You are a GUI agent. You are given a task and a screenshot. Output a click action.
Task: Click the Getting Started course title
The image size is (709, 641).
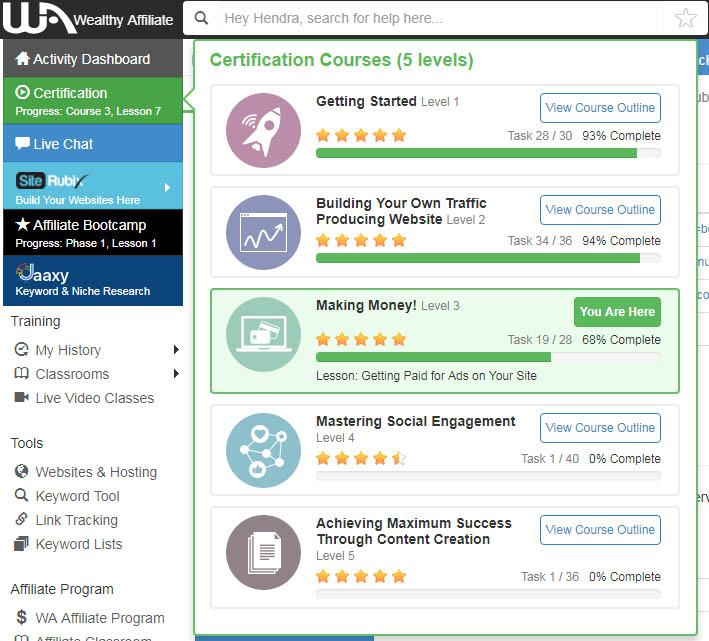pyautogui.click(x=366, y=101)
